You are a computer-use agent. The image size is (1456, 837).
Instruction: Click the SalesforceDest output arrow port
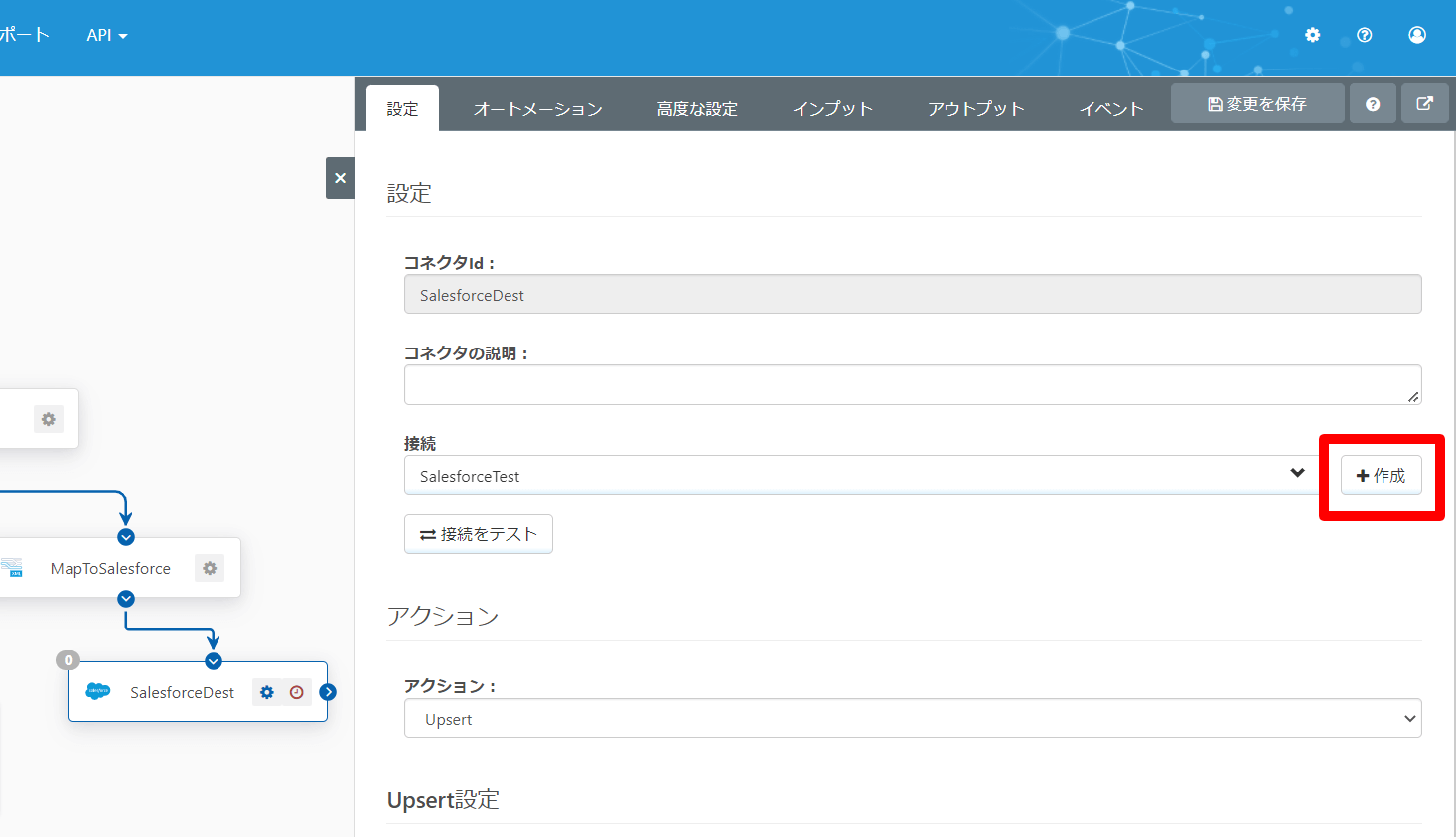coord(328,692)
